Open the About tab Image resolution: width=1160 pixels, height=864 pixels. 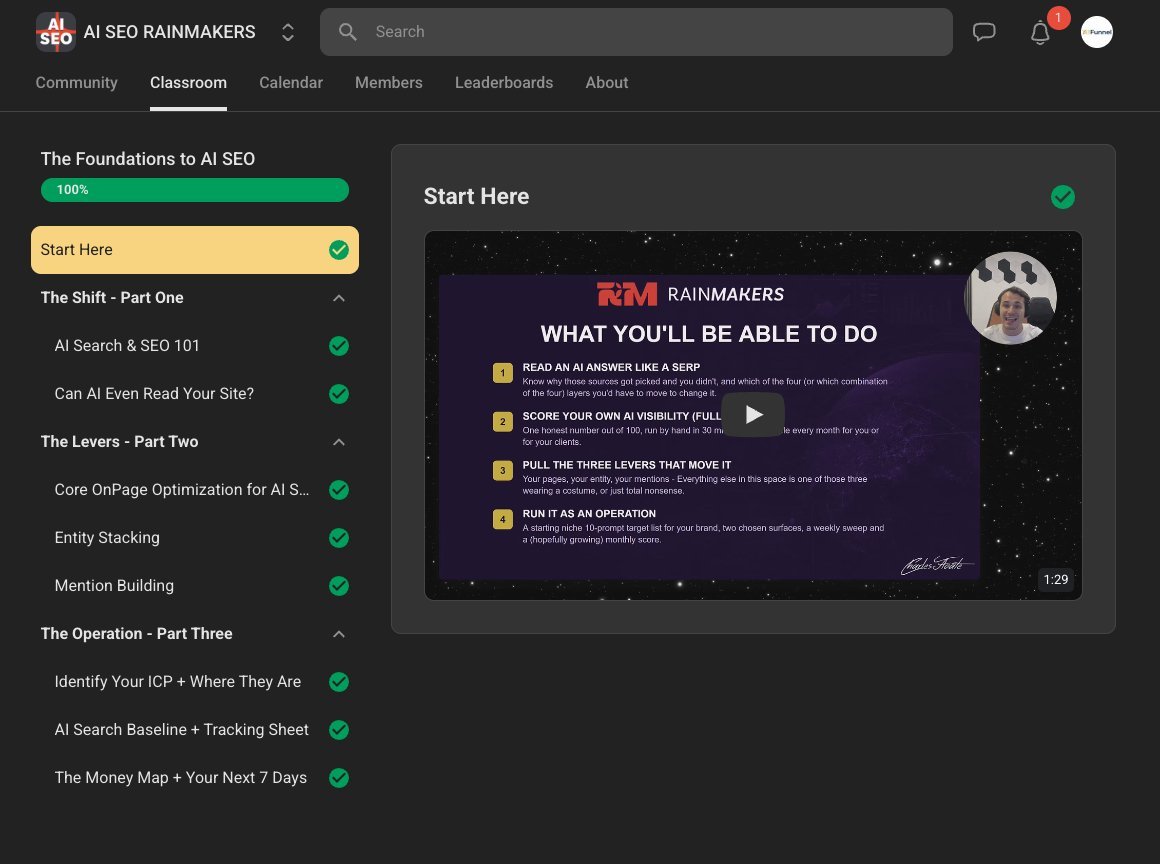coord(607,83)
